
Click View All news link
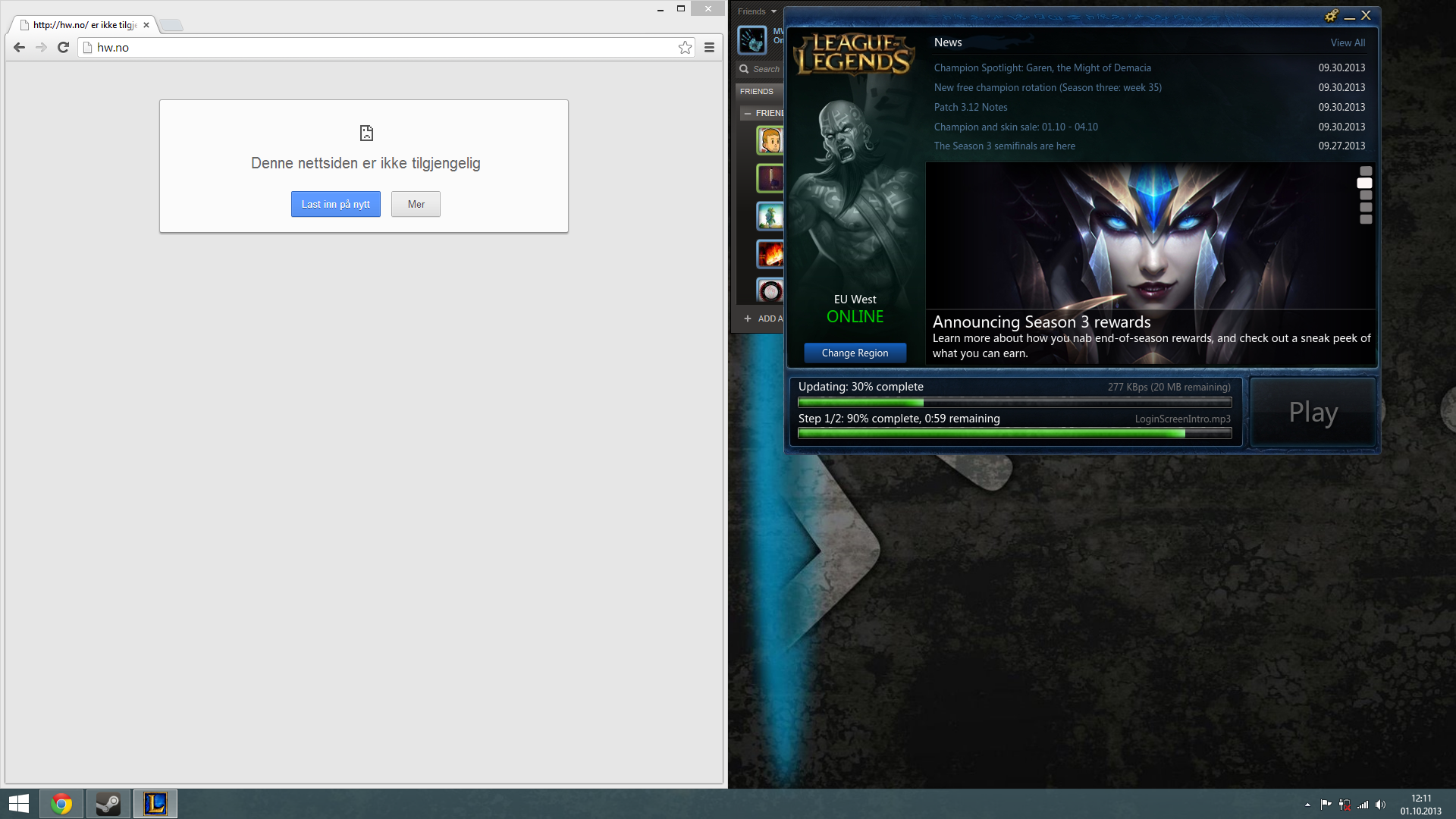click(x=1348, y=43)
